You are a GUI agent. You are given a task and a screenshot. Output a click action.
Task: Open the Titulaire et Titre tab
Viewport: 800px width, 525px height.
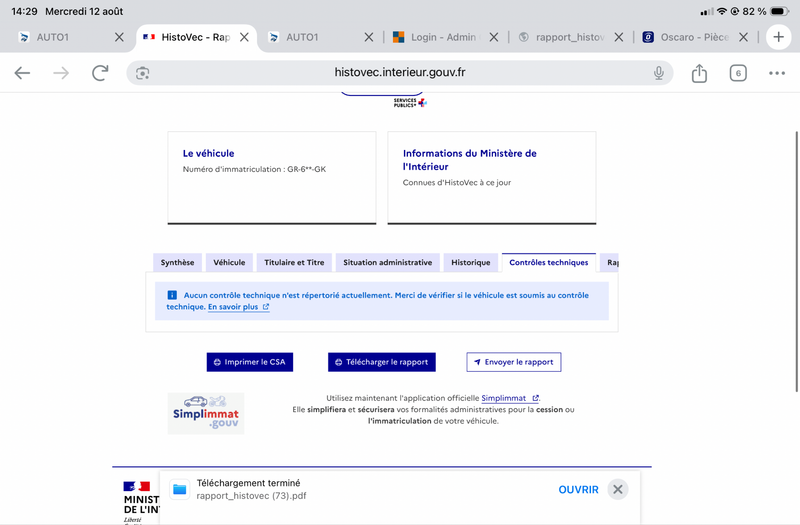(x=294, y=262)
